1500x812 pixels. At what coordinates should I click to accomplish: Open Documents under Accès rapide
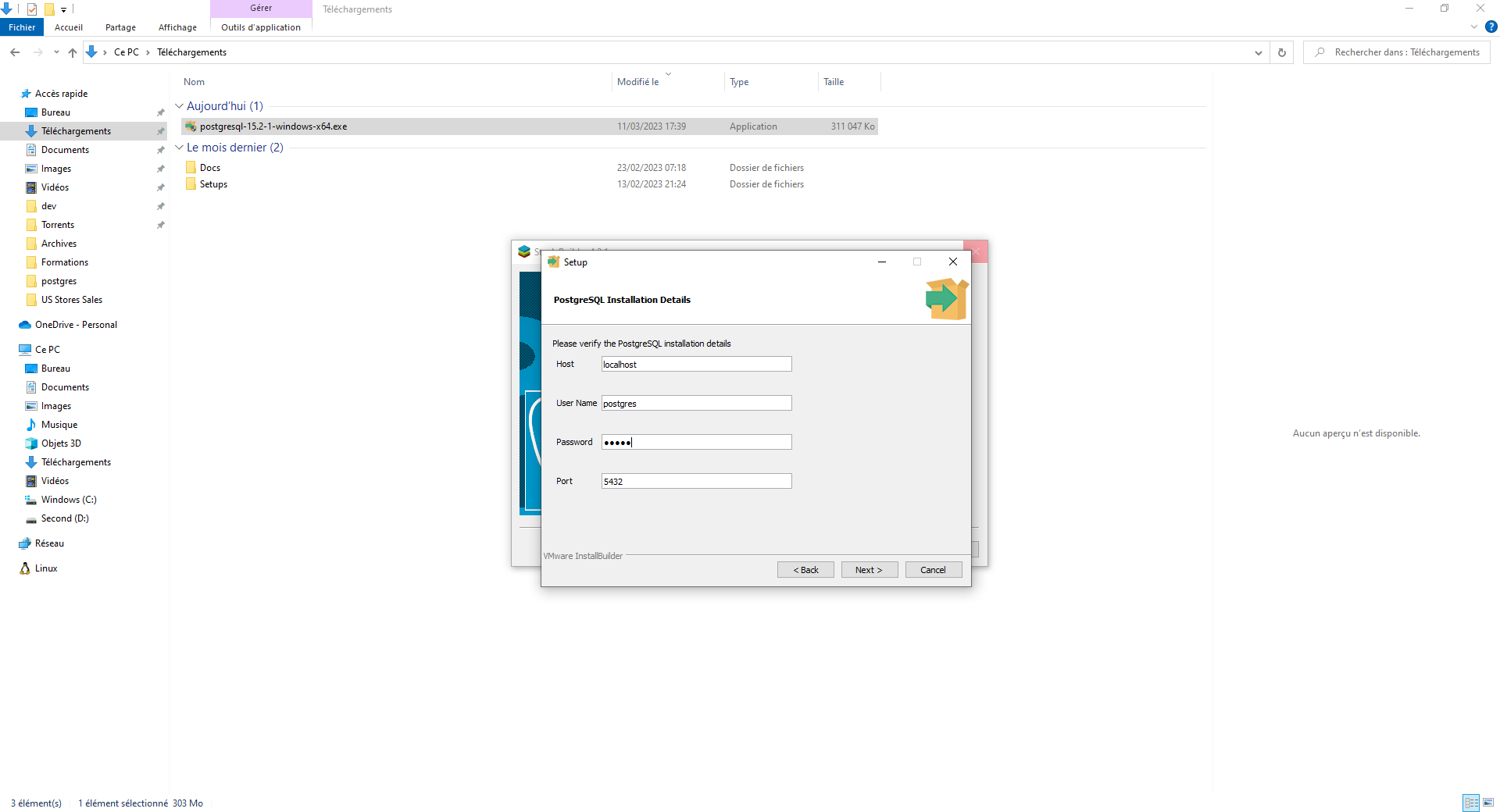pyautogui.click(x=65, y=150)
